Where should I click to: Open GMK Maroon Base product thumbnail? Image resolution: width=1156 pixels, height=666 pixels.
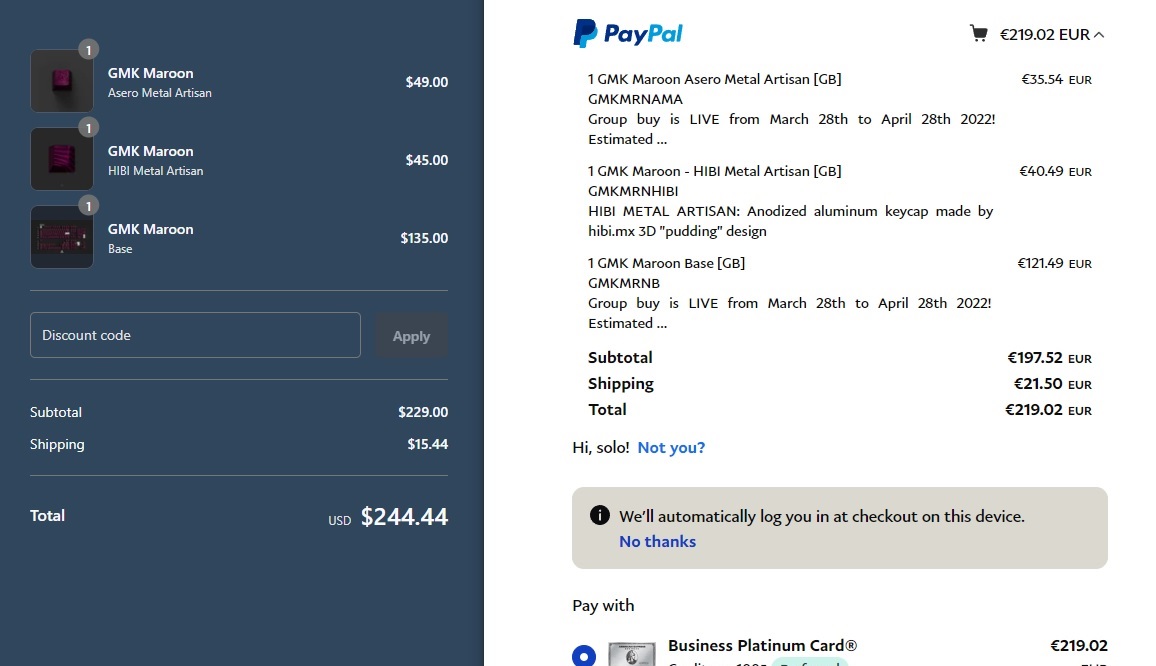(62, 237)
